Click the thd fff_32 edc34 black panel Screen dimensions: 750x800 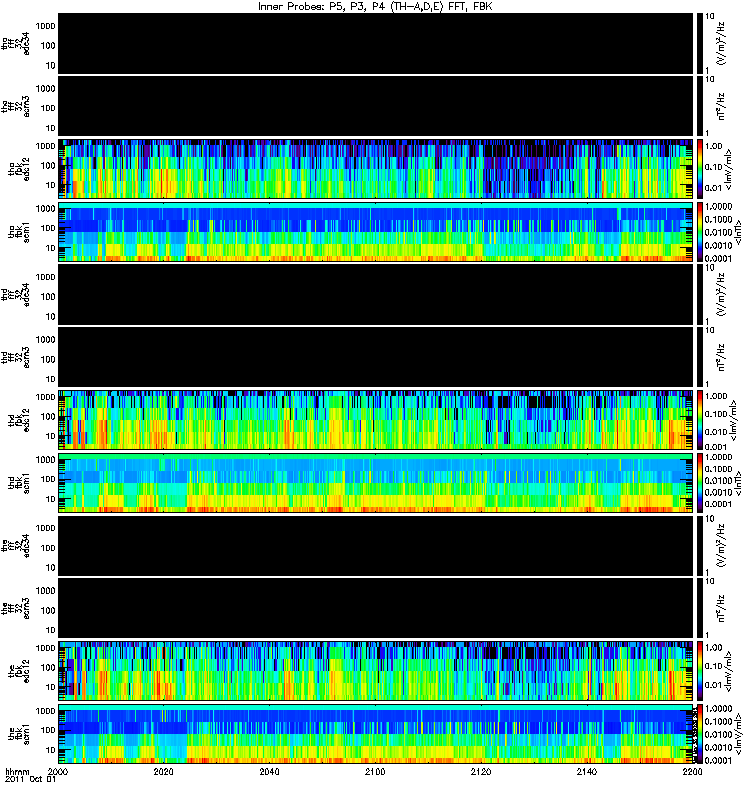tap(376, 294)
